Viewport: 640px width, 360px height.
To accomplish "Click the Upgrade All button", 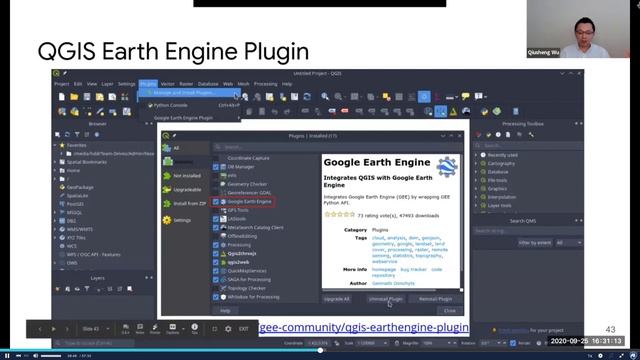I will click(336, 299).
